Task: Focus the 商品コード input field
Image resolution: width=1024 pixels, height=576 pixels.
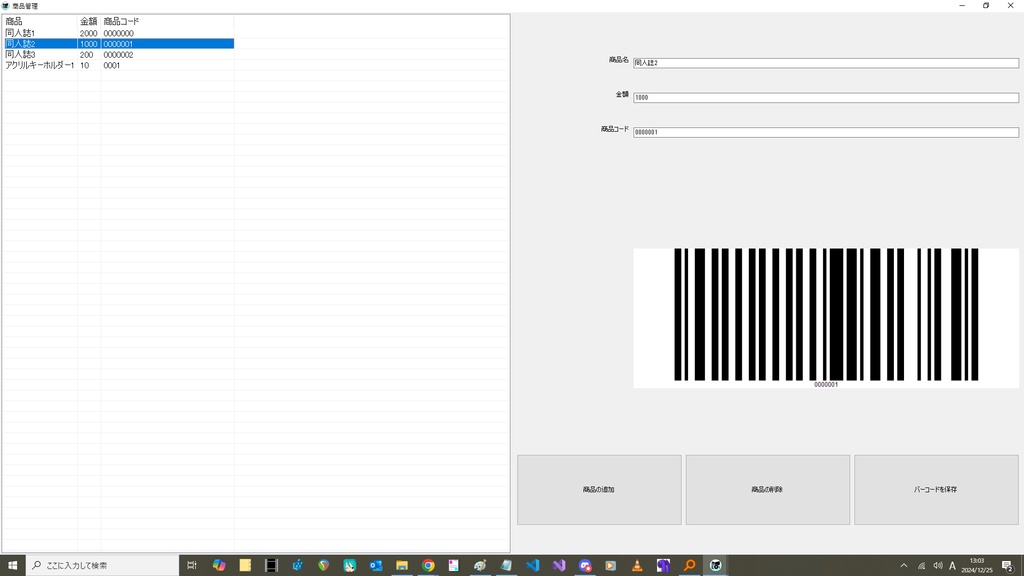Action: [x=825, y=132]
